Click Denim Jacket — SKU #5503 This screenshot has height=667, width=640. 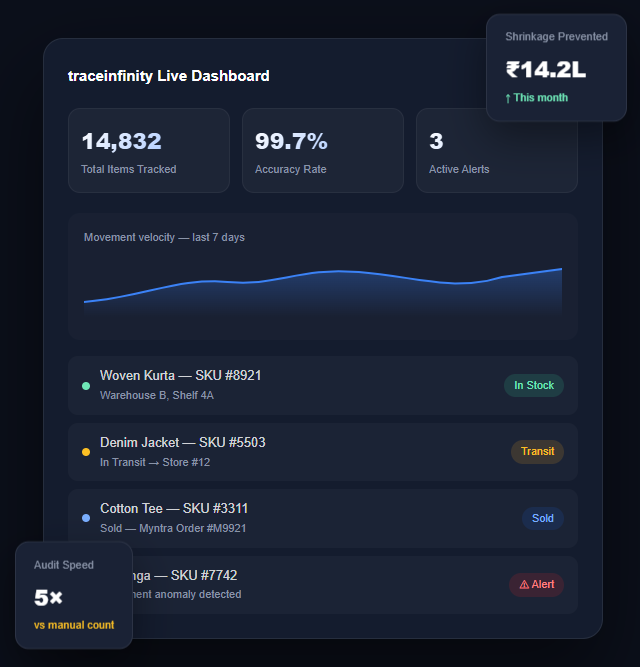tap(183, 442)
